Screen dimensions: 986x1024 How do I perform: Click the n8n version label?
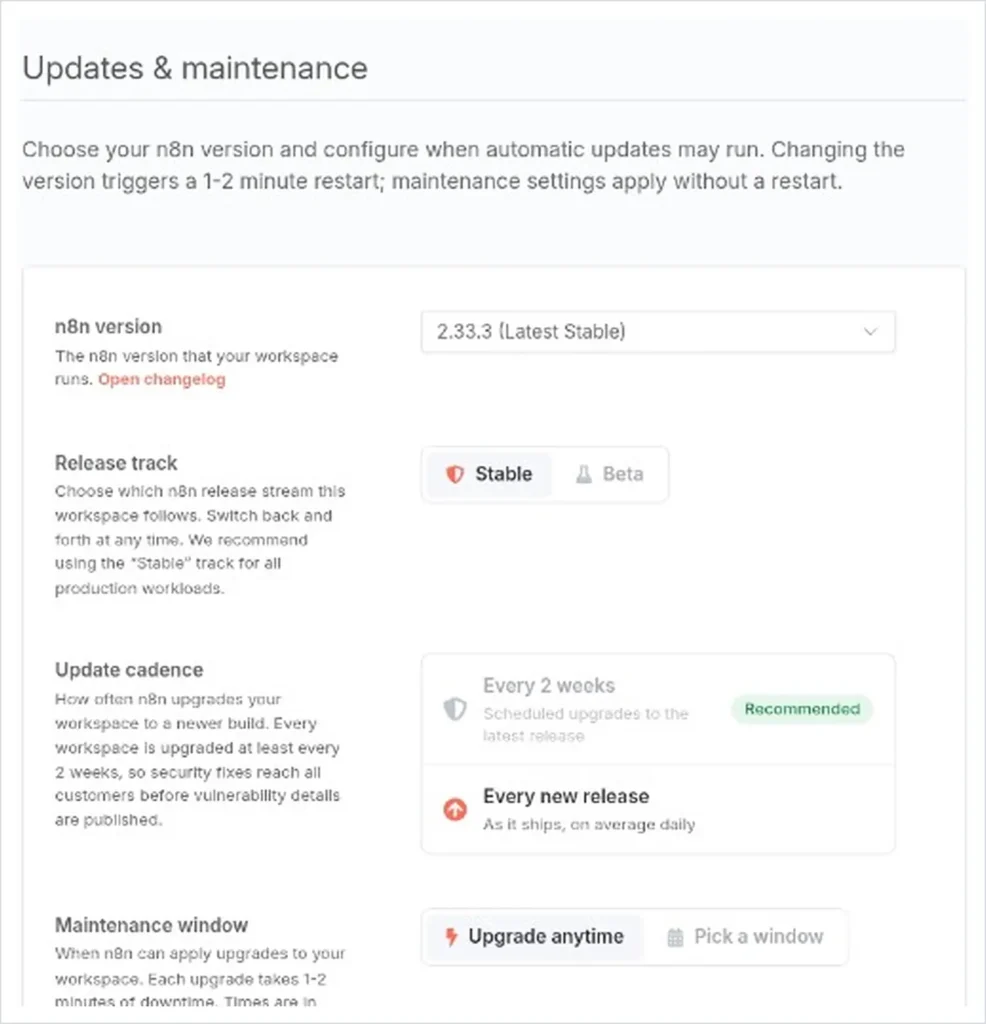[108, 327]
